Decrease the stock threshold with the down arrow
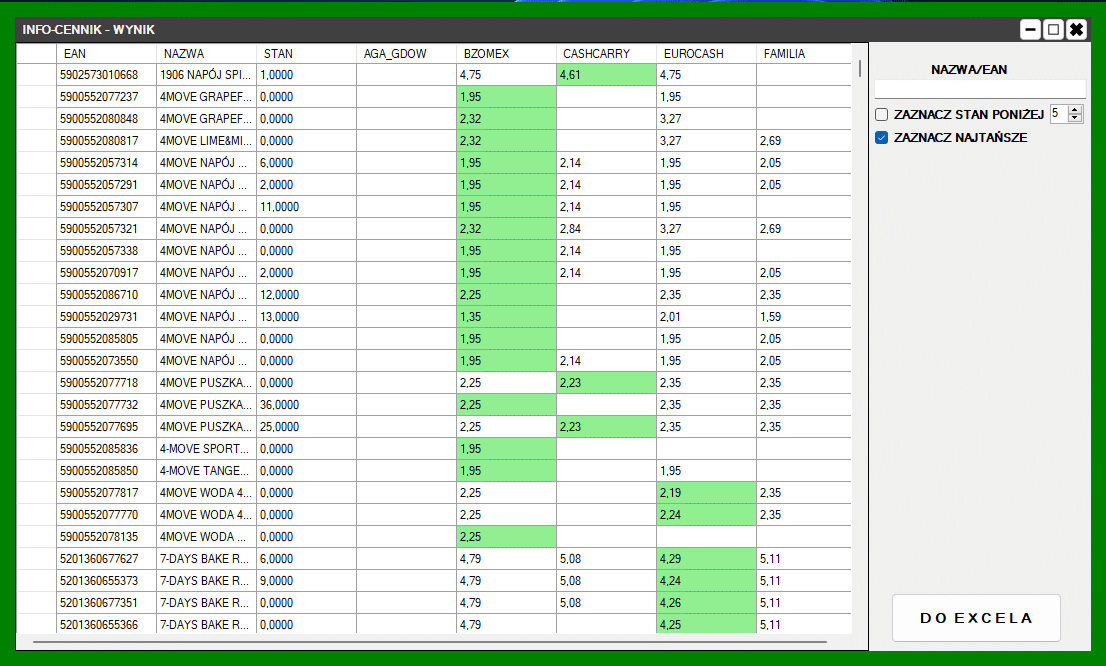The height and width of the screenshot is (666, 1106). pos(1075,118)
